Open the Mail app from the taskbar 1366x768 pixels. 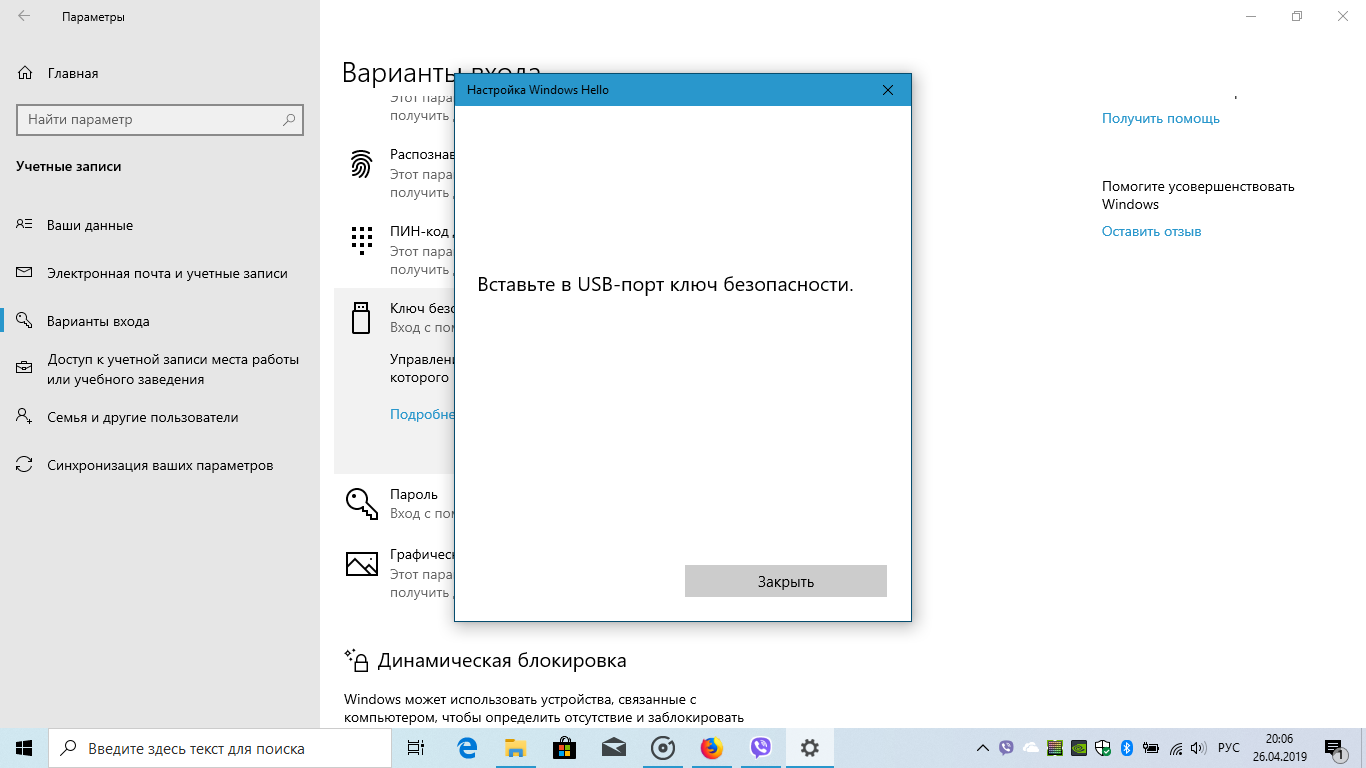(x=614, y=748)
